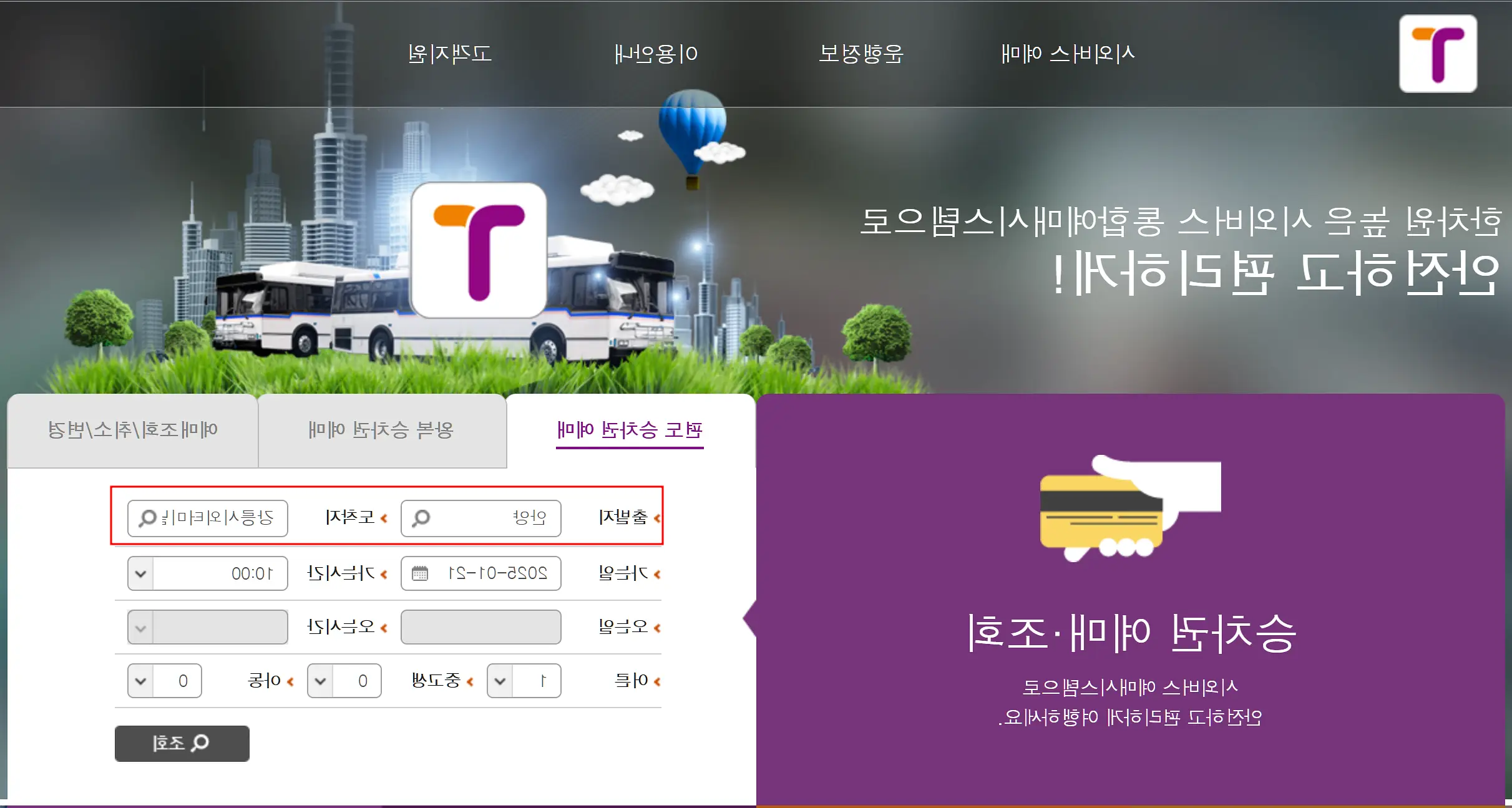Image resolution: width=1512 pixels, height=808 pixels.
Task: Open the 시외버스 예매 menu
Action: click(x=1068, y=54)
